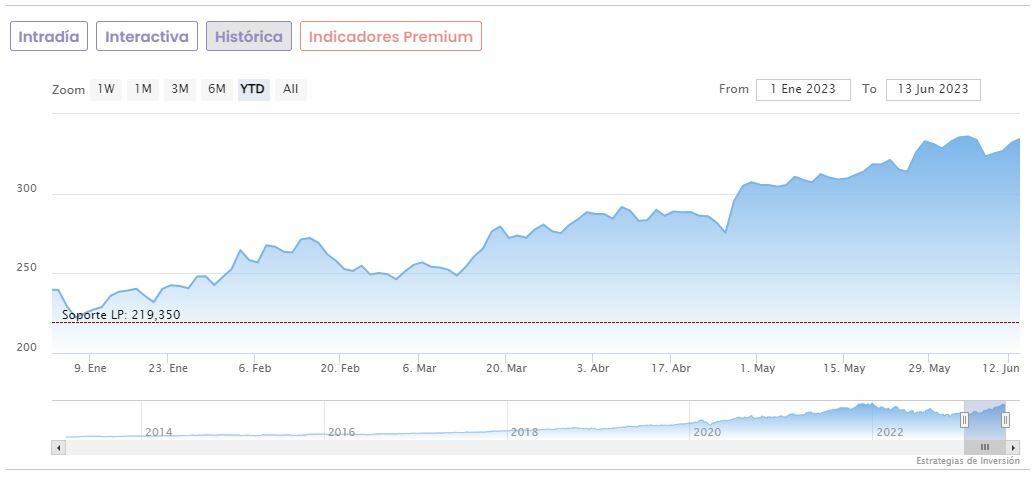Click the left navigator range handle
The image size is (1036, 477).
click(x=965, y=420)
